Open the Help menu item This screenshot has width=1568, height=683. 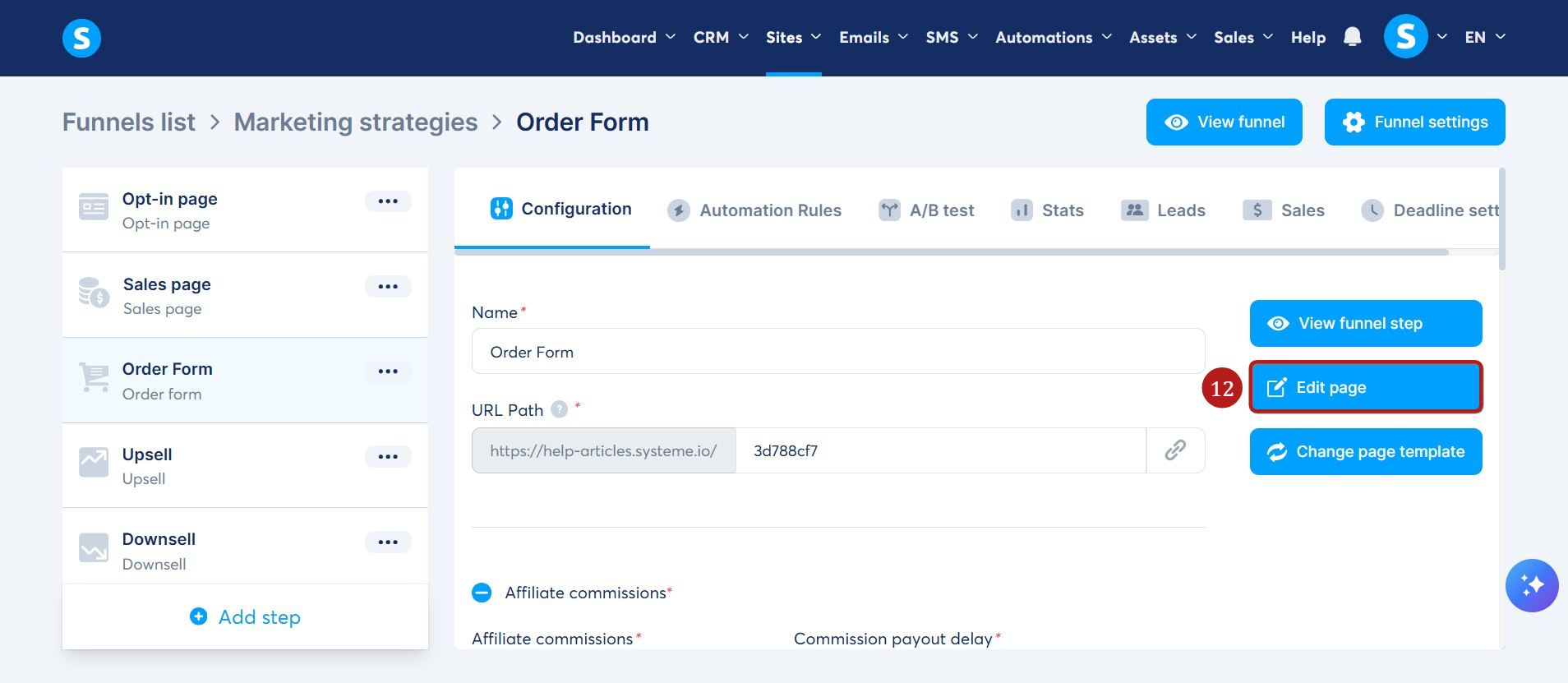(x=1308, y=37)
